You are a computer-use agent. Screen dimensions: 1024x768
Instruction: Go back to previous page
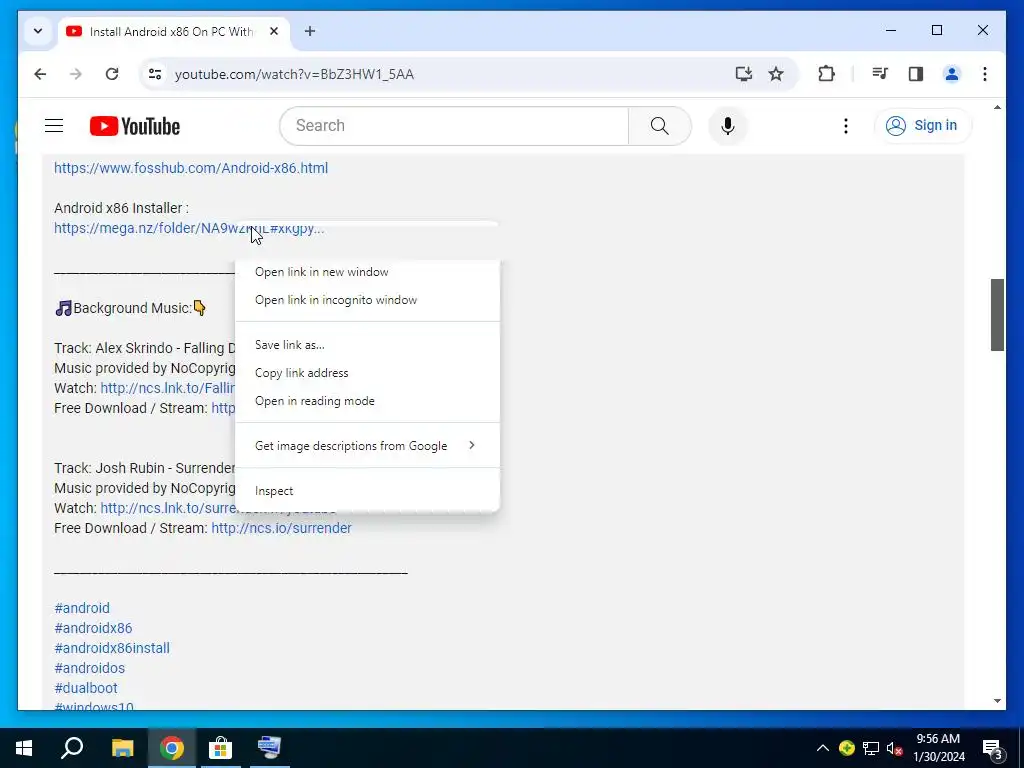tap(40, 74)
